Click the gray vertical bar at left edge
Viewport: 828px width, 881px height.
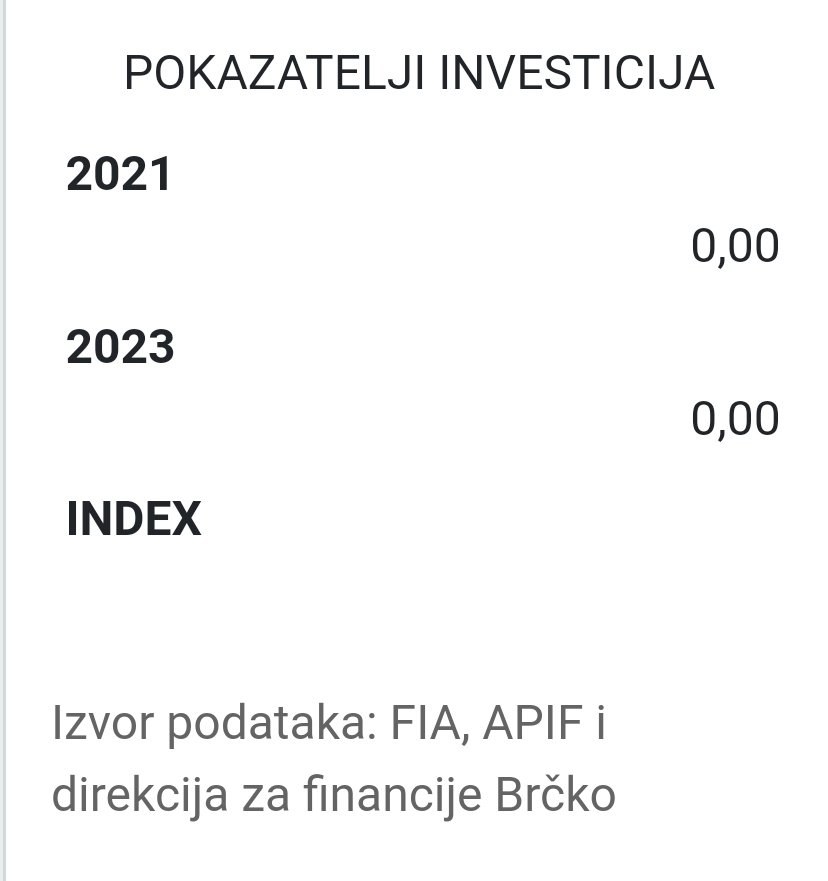pyautogui.click(x=3, y=440)
